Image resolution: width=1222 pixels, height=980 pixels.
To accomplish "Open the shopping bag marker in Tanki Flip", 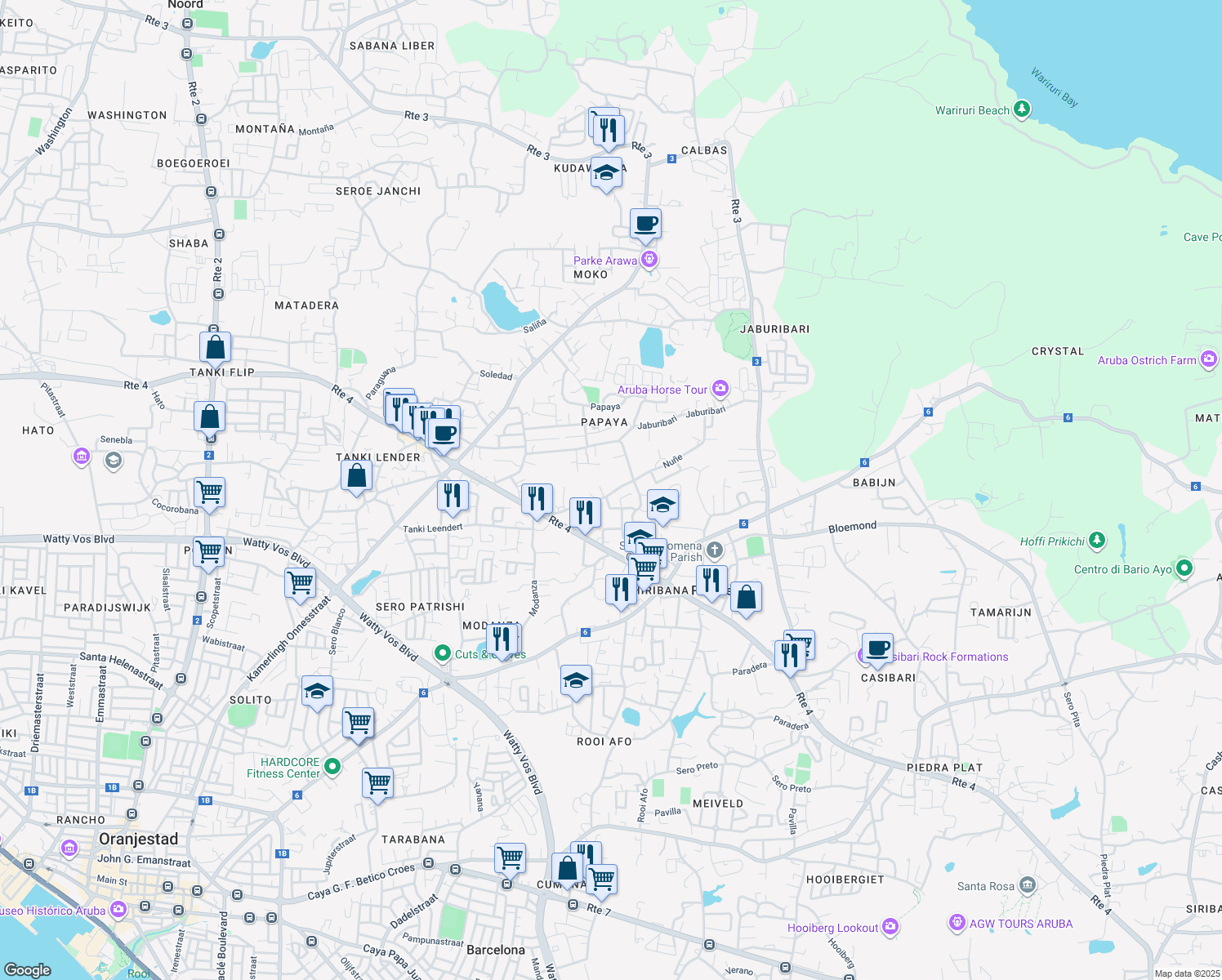I will pyautogui.click(x=215, y=346).
